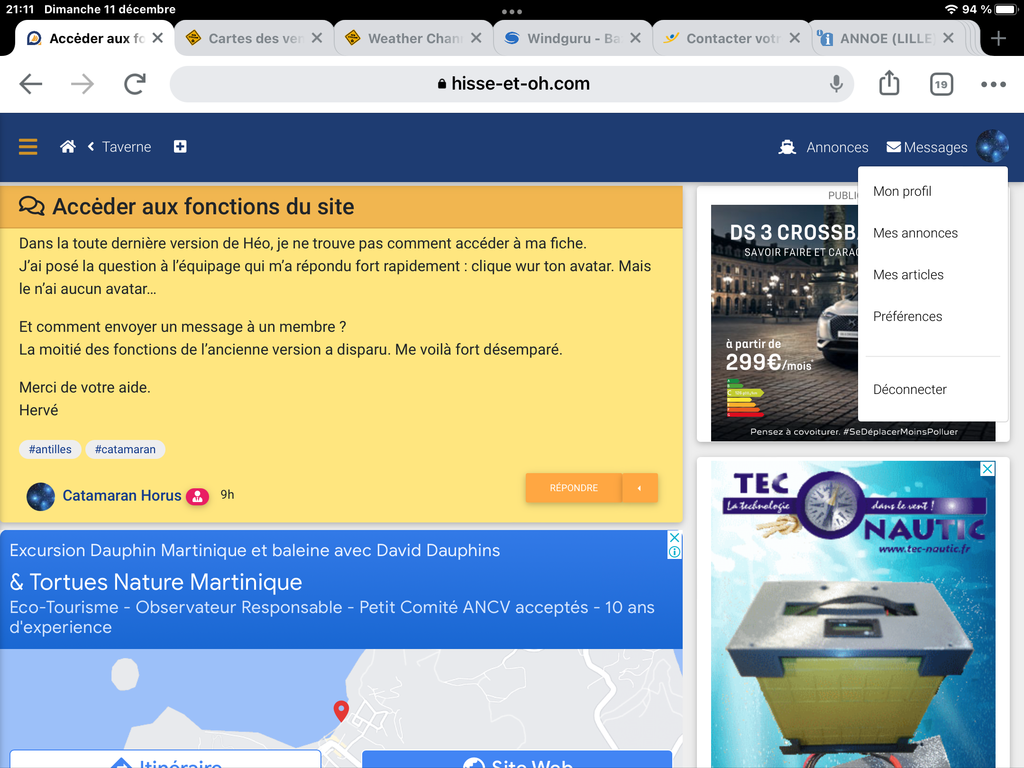Image resolution: width=1024 pixels, height=768 pixels.
Task: Select Mon profil from user menu
Action: (902, 191)
